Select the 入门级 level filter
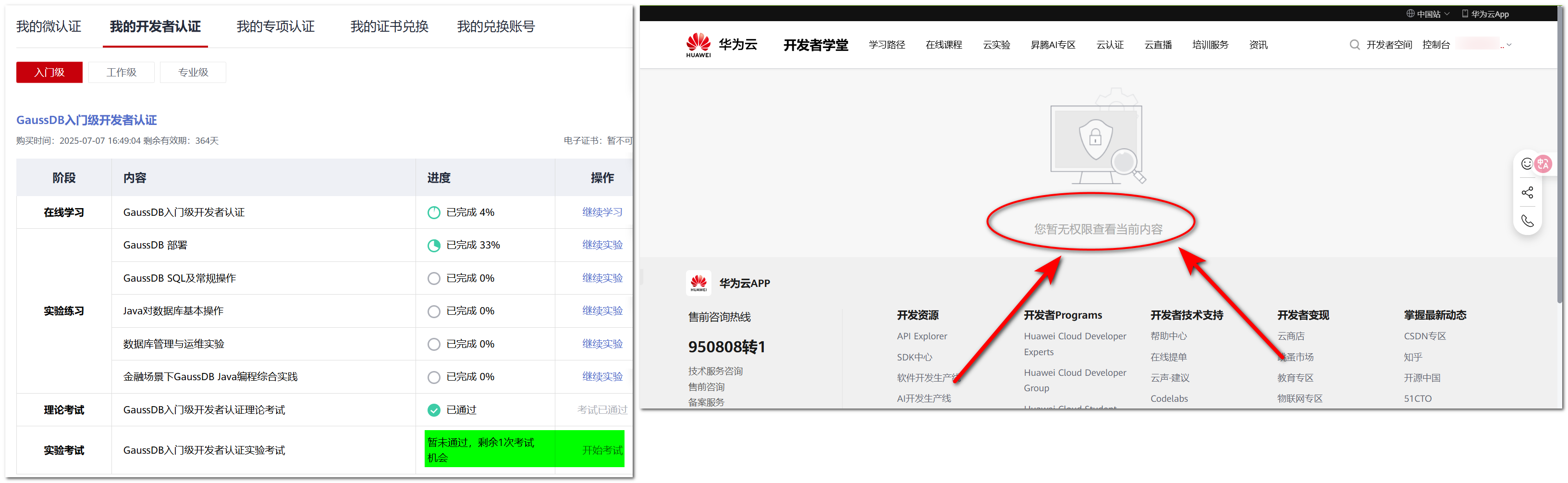The image size is (1568, 483). [49, 72]
